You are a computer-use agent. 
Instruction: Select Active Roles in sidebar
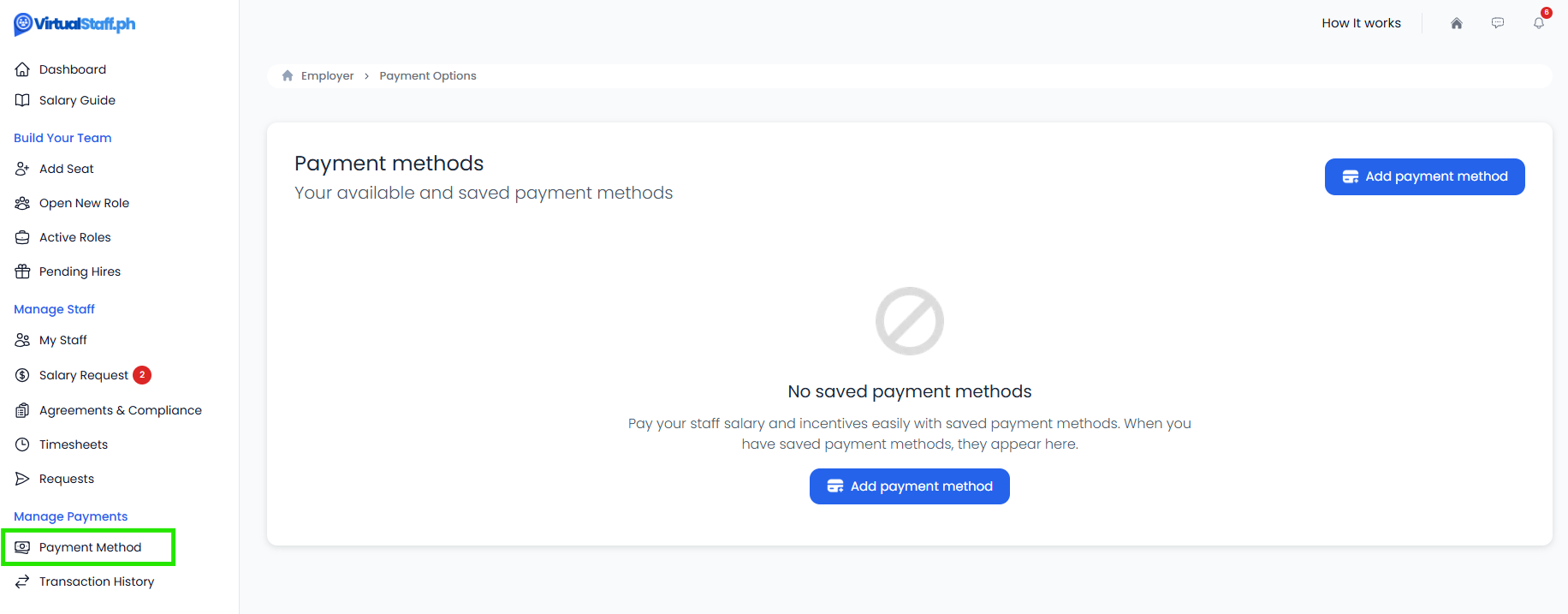click(x=74, y=237)
